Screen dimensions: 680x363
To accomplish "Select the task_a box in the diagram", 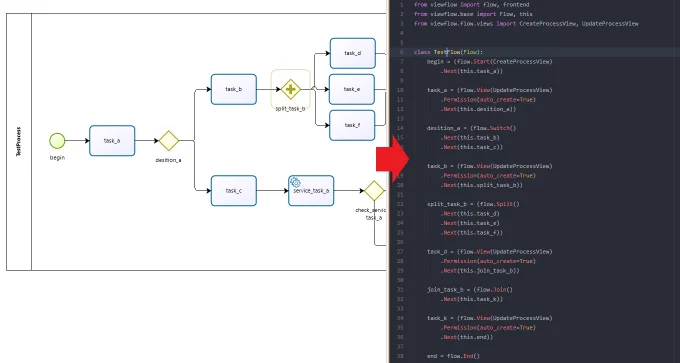I will [x=112, y=141].
